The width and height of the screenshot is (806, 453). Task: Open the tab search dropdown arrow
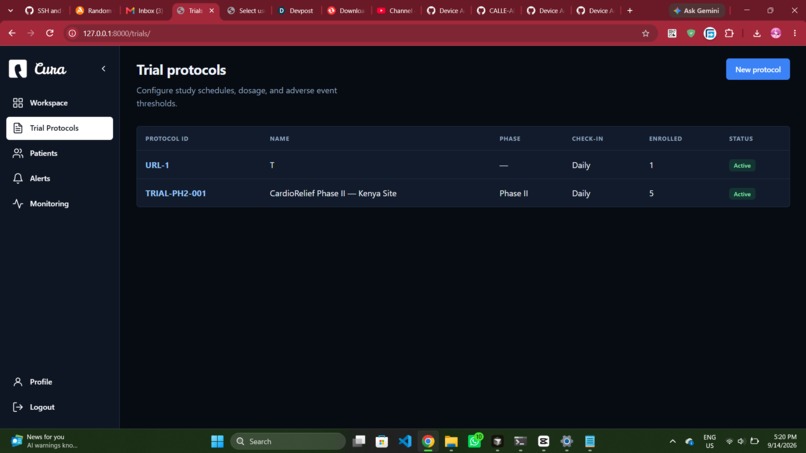pyautogui.click(x=10, y=11)
